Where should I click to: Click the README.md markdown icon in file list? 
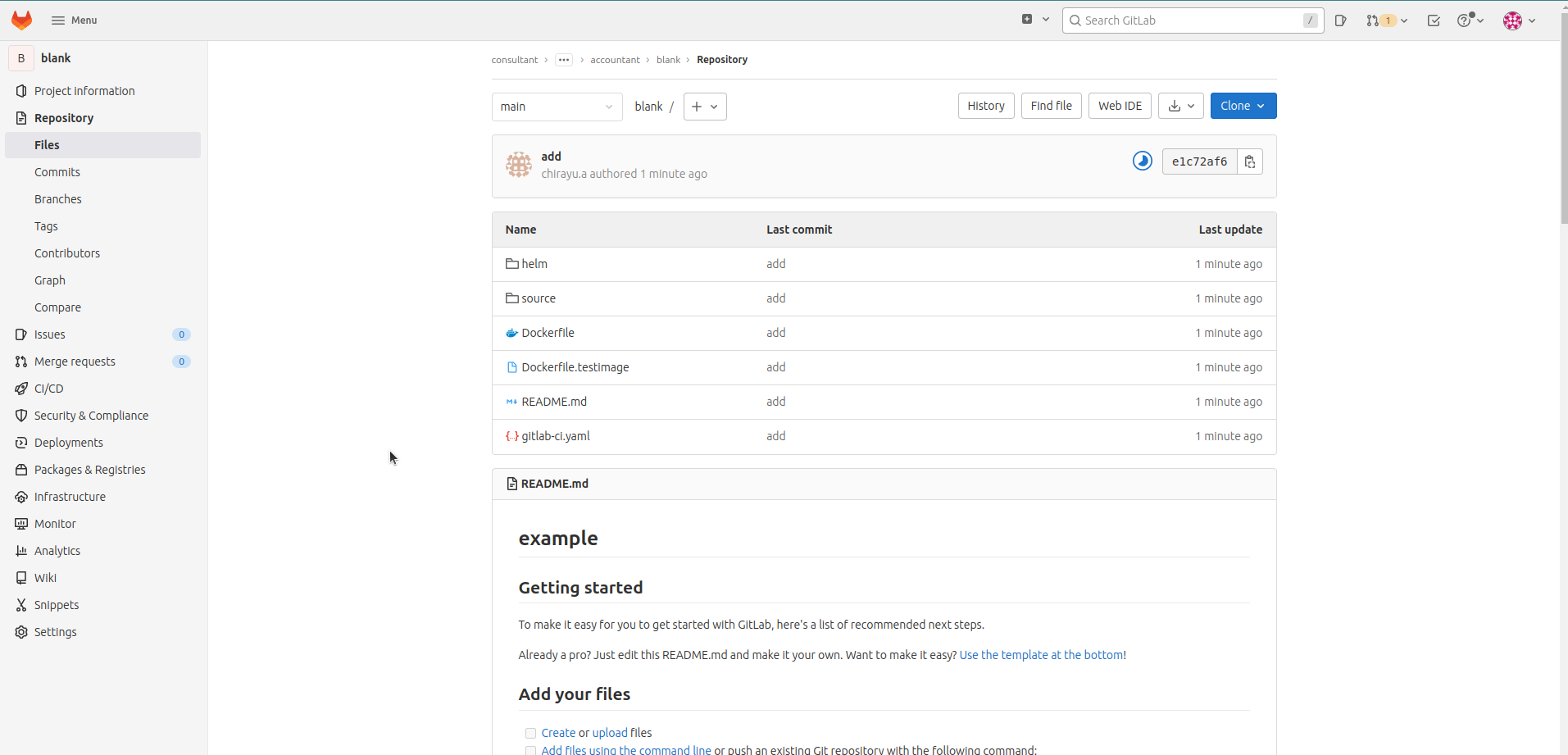[x=512, y=402]
